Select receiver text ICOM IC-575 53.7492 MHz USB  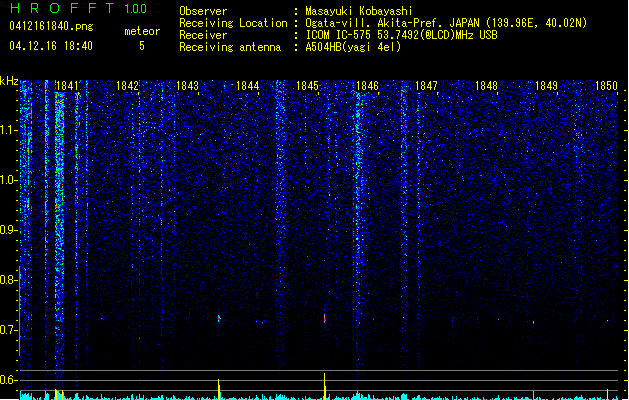point(402,35)
